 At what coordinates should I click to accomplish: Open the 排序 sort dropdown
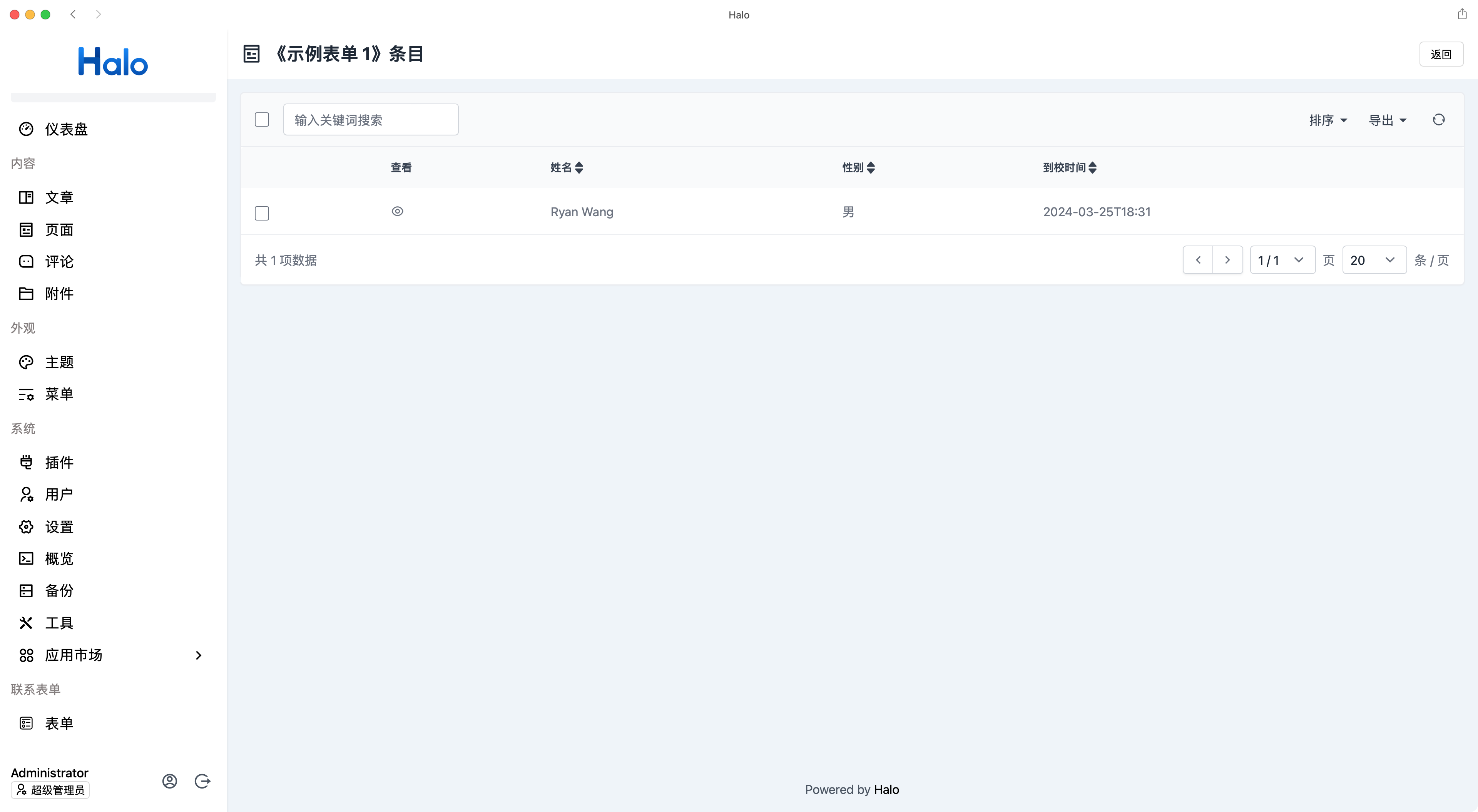1328,120
